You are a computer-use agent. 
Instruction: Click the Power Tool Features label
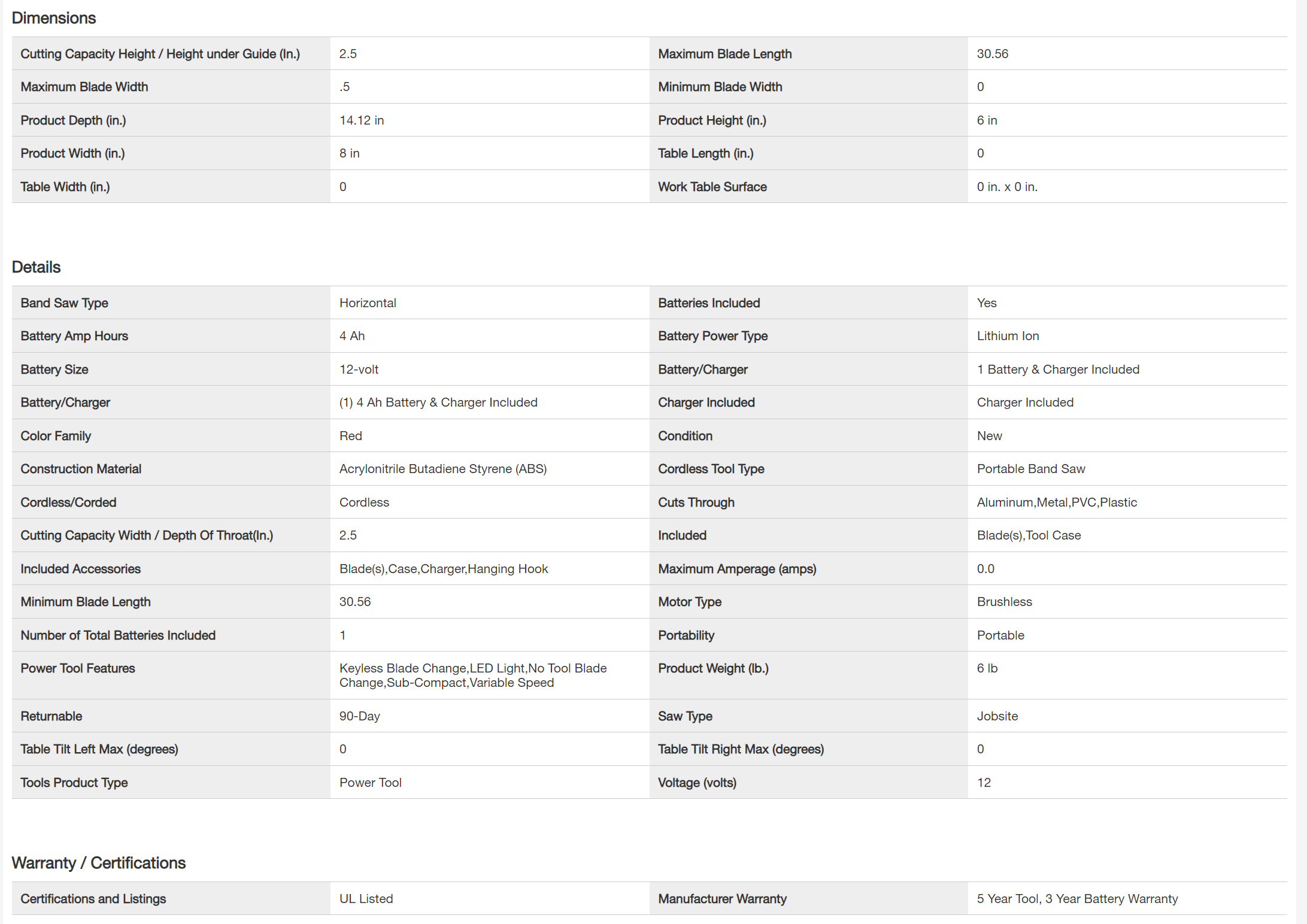click(x=78, y=668)
